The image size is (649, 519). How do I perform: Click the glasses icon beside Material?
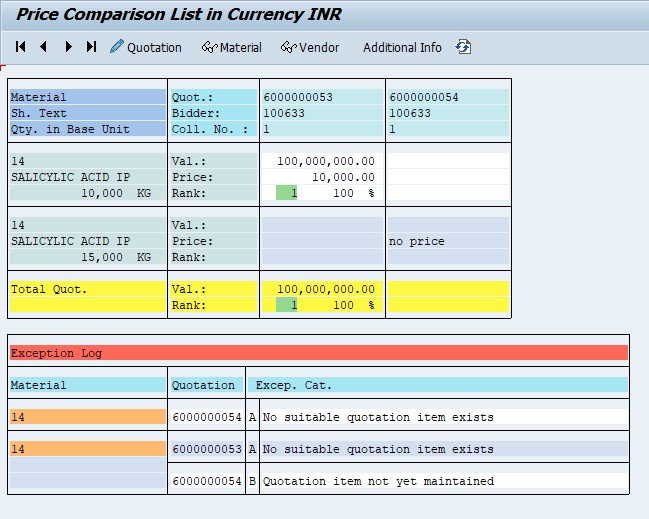[x=209, y=47]
